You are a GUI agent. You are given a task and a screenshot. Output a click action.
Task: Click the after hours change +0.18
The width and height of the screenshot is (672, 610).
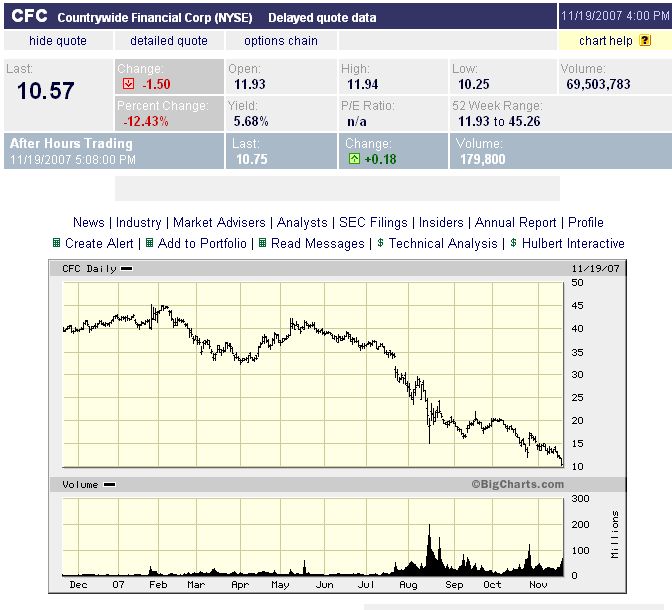point(380,159)
